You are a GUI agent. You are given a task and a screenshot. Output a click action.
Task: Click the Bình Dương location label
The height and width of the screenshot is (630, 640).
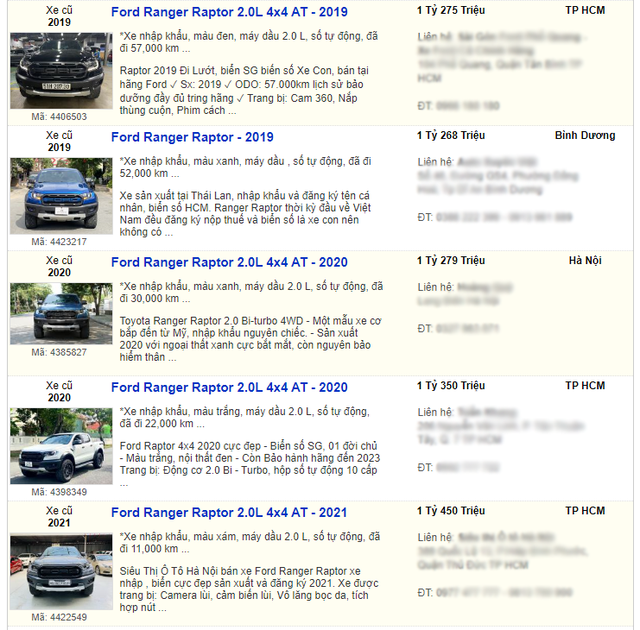(585, 135)
